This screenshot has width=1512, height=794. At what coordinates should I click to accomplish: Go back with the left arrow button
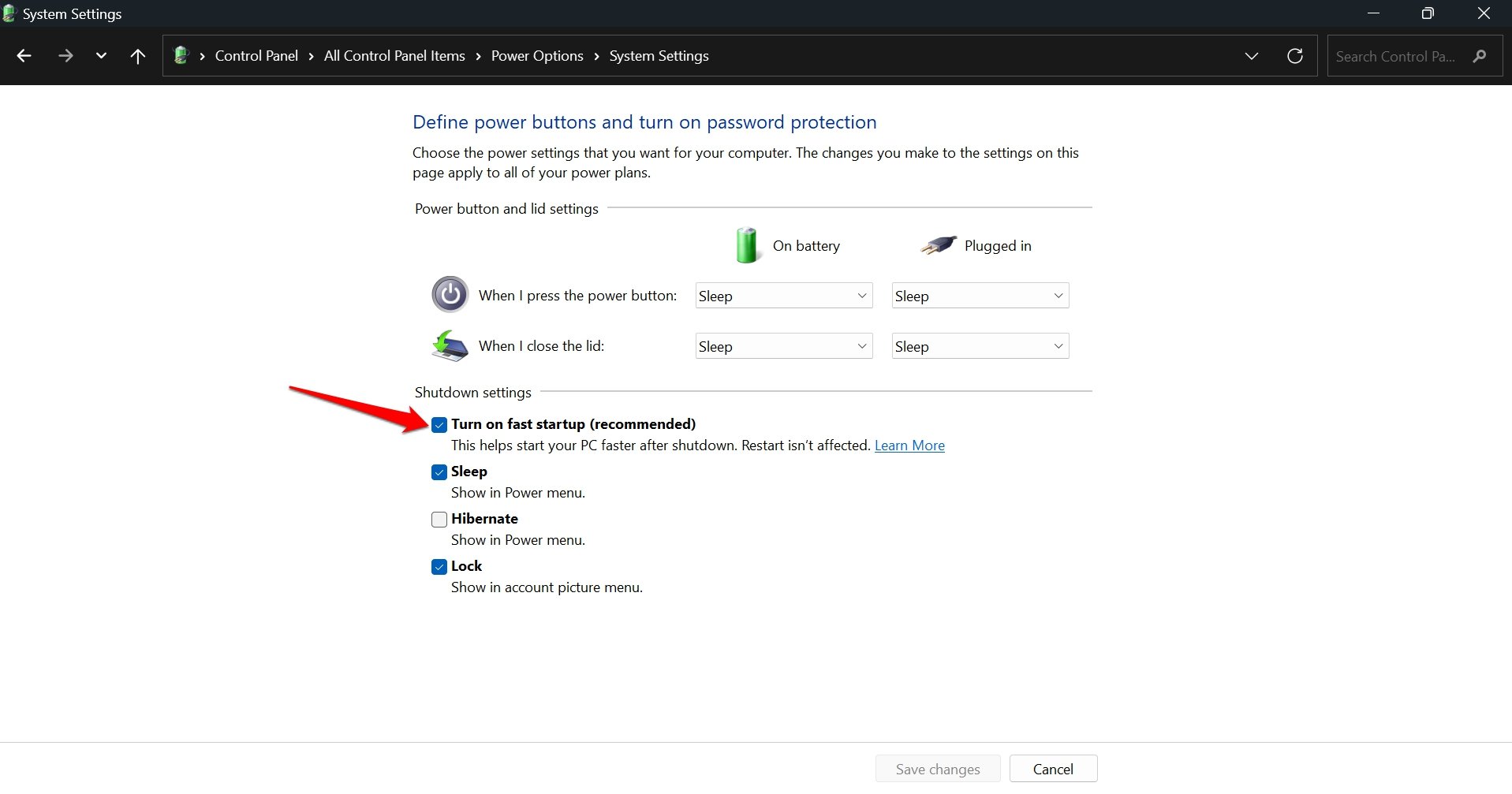[x=24, y=56]
